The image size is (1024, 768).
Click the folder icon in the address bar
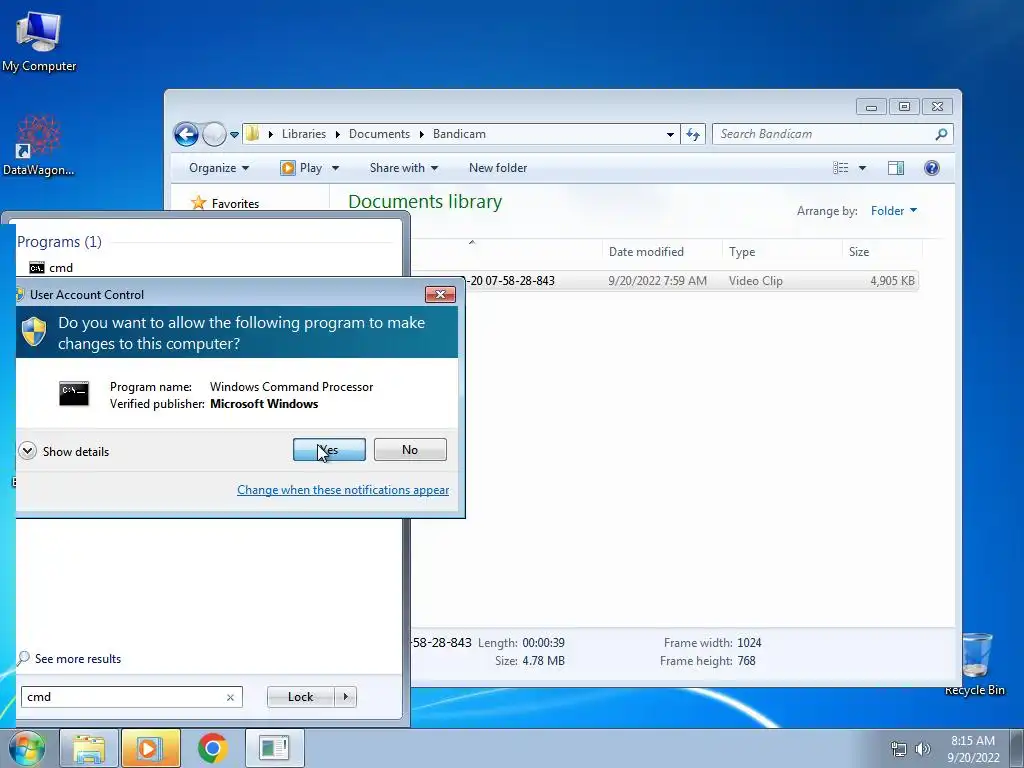pos(253,134)
